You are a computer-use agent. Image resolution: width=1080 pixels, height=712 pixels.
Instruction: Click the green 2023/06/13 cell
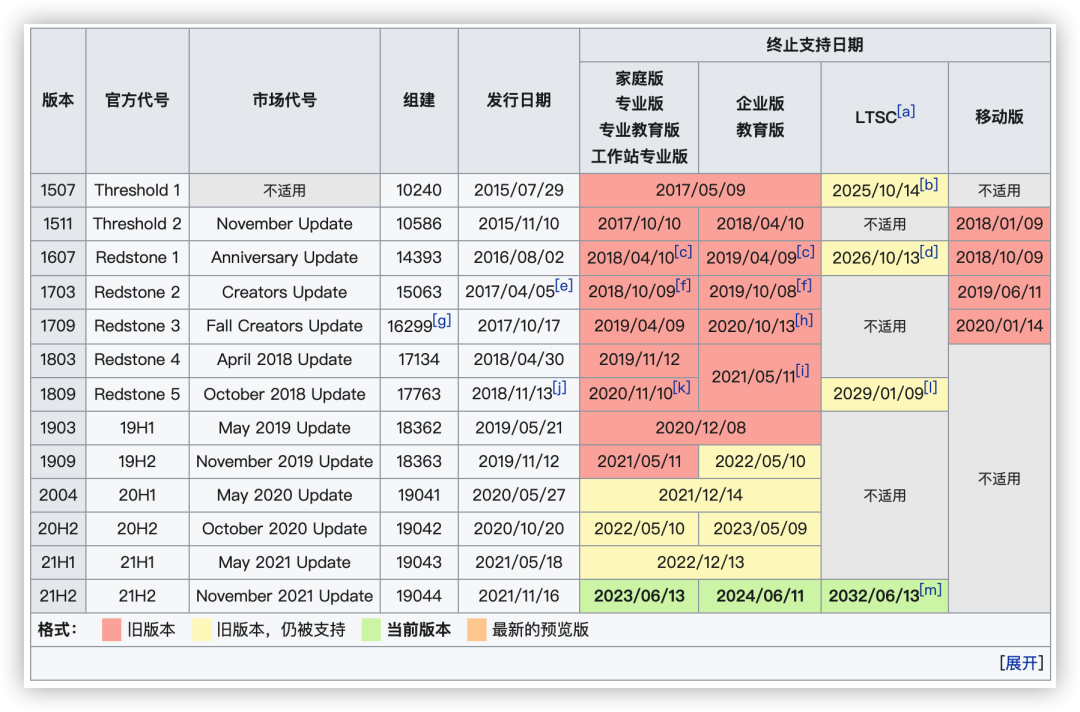click(x=639, y=596)
